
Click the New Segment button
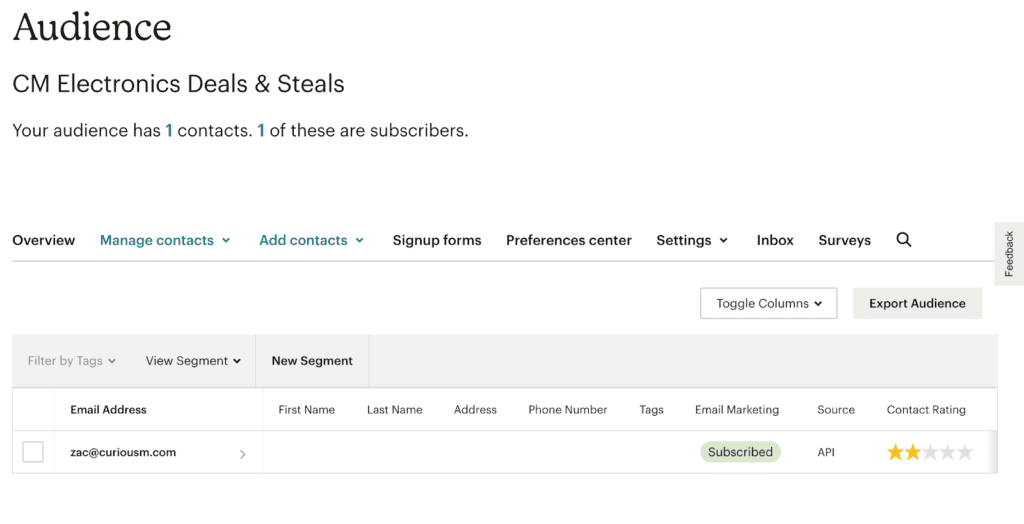(312, 361)
